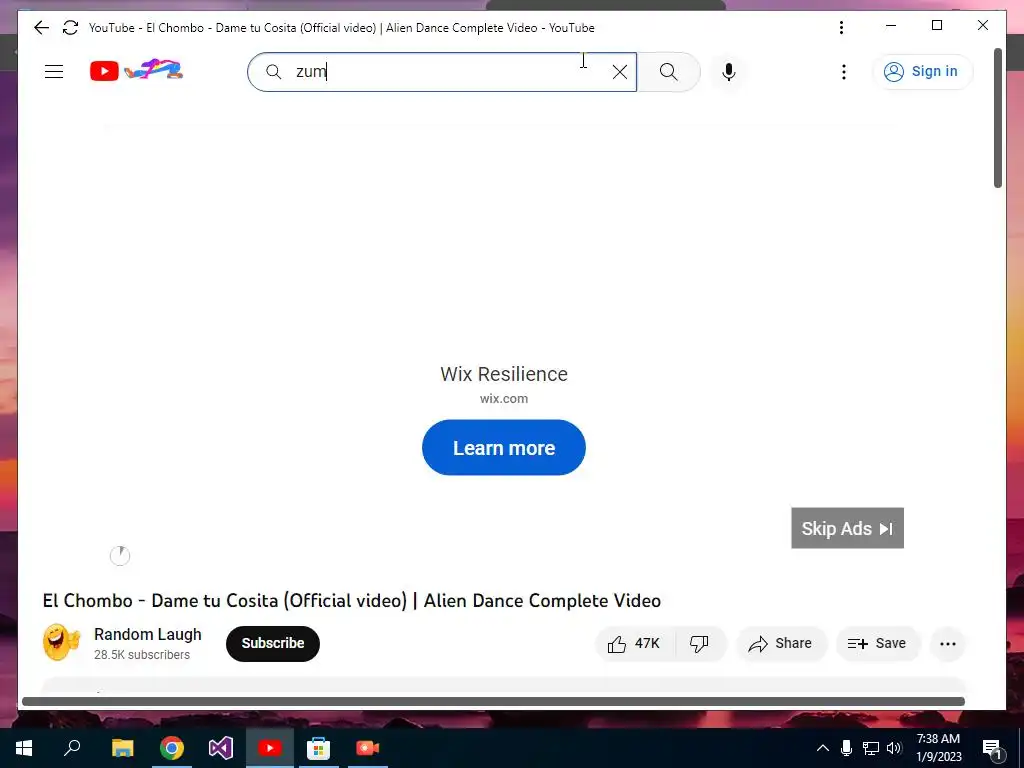Go back with the window back arrow
1024x768 pixels.
(x=41, y=27)
